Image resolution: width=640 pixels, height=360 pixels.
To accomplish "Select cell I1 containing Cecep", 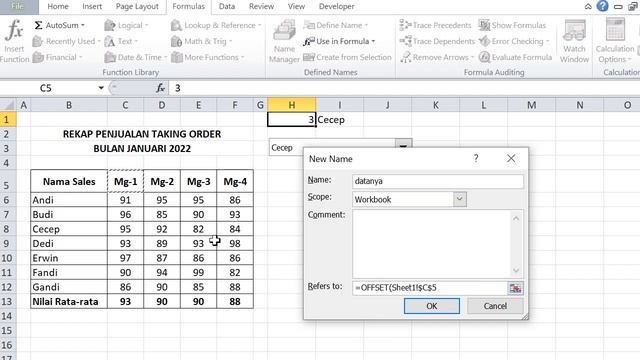I will click(339, 120).
